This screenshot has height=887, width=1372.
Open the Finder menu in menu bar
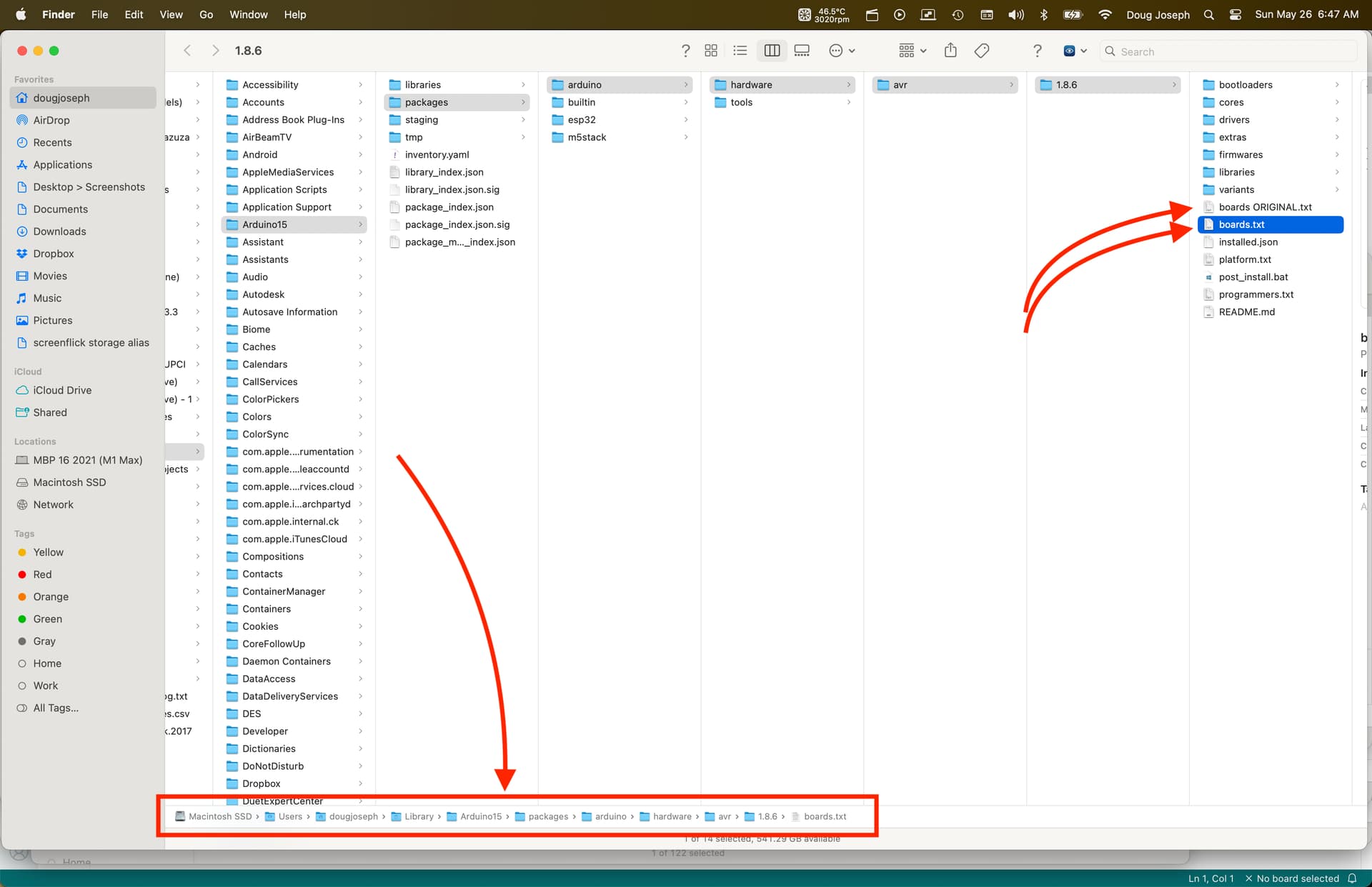[59, 14]
